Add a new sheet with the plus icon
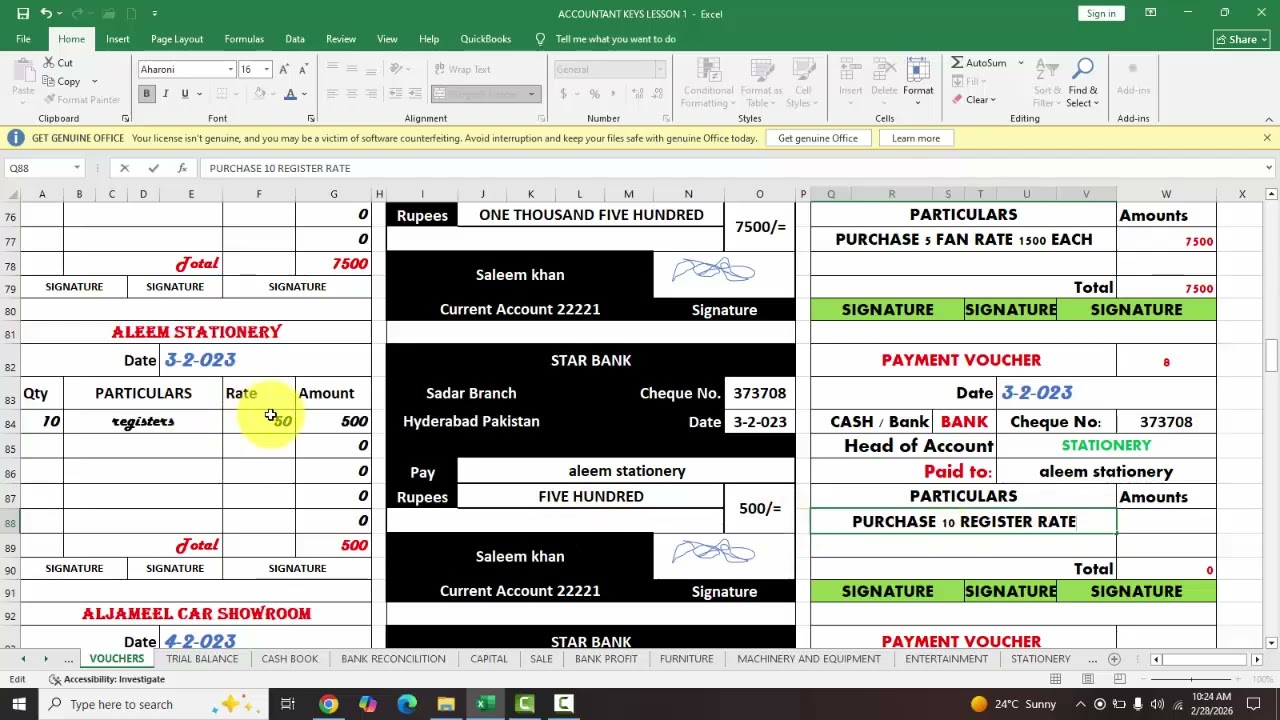Viewport: 1280px width, 720px height. (1114, 659)
